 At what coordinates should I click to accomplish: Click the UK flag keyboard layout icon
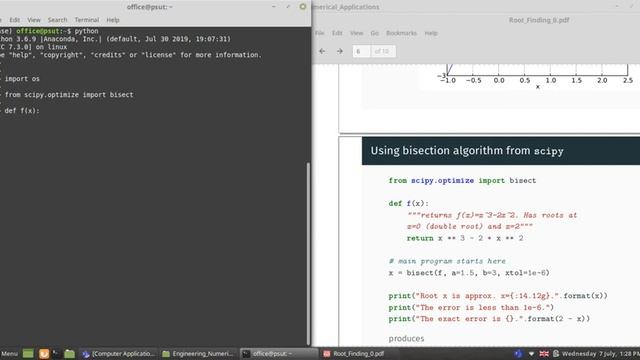coord(544,354)
